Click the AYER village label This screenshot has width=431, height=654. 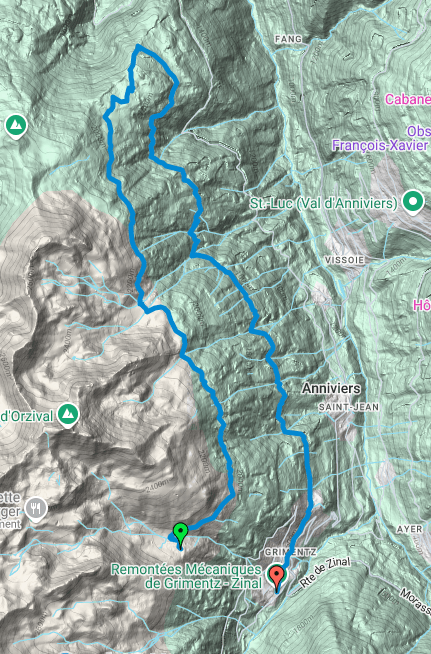(x=409, y=529)
